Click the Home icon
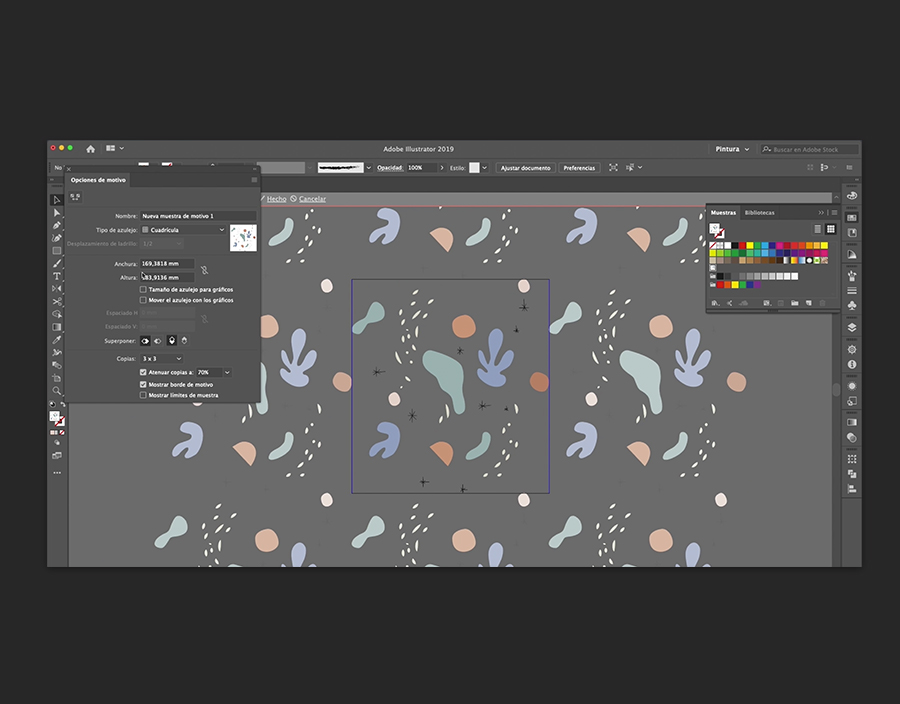The width and height of the screenshot is (900, 704). (90, 149)
